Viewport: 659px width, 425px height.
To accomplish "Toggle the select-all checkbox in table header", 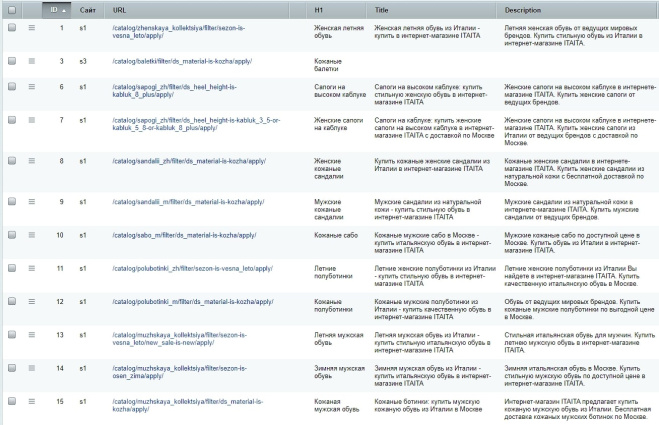I will coord(12,9).
